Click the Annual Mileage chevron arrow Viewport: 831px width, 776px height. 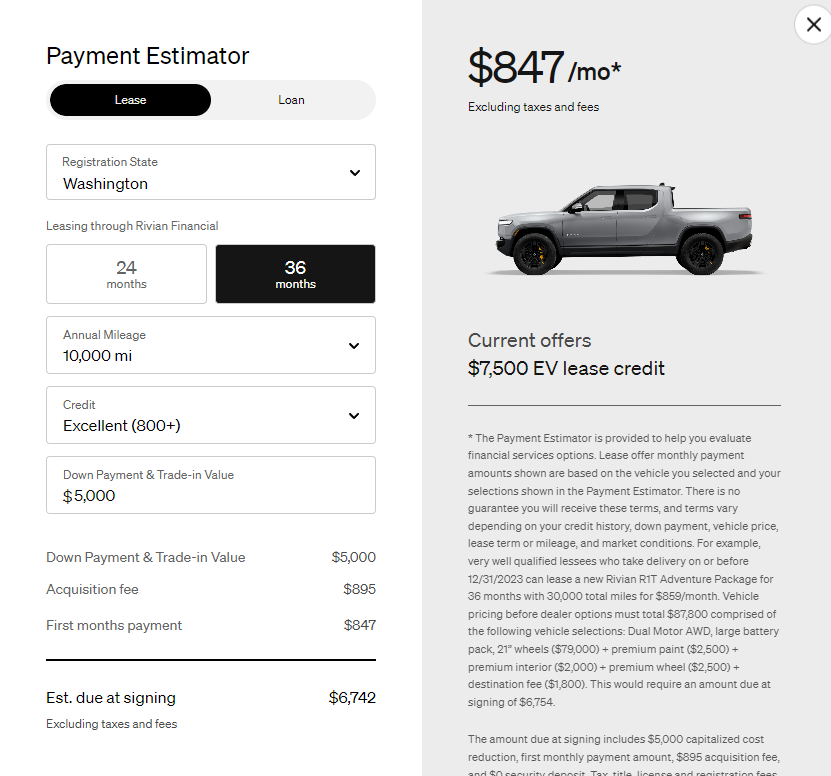(x=354, y=346)
